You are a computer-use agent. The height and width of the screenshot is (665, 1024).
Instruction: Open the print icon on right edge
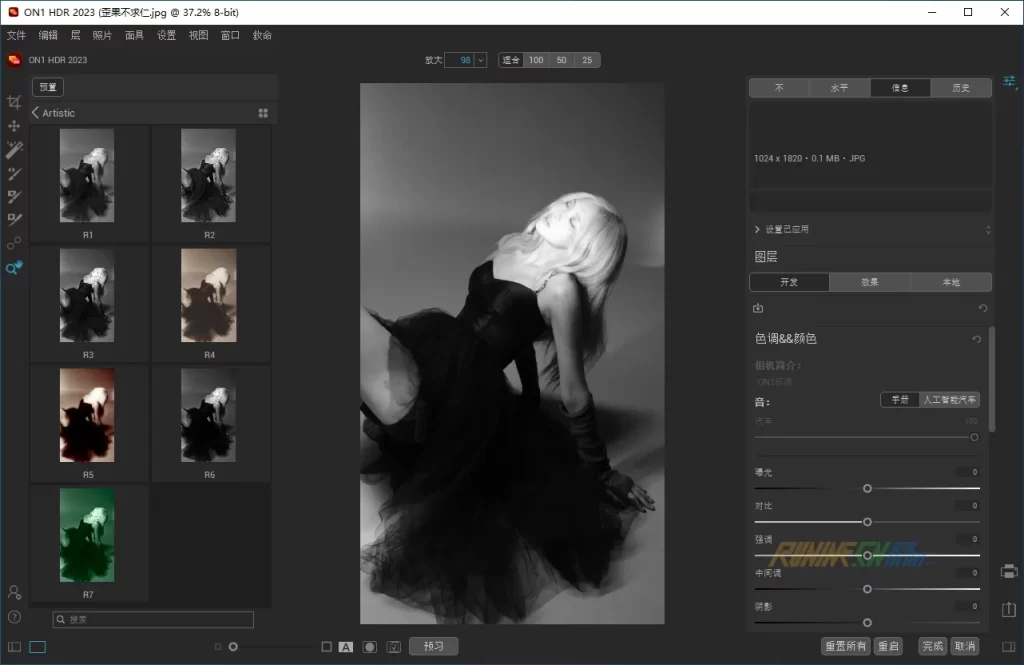(x=1009, y=571)
